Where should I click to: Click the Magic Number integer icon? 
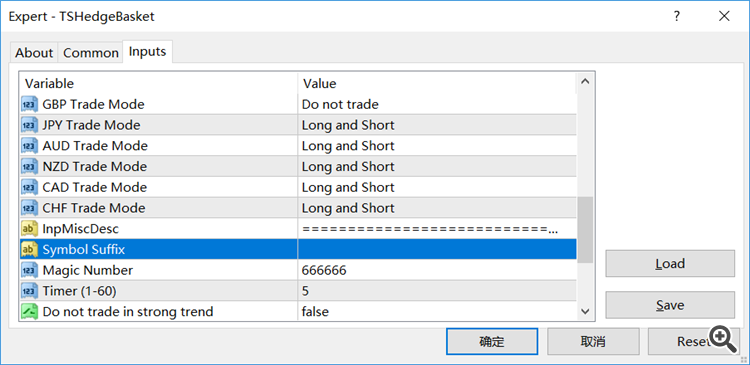click(30, 270)
